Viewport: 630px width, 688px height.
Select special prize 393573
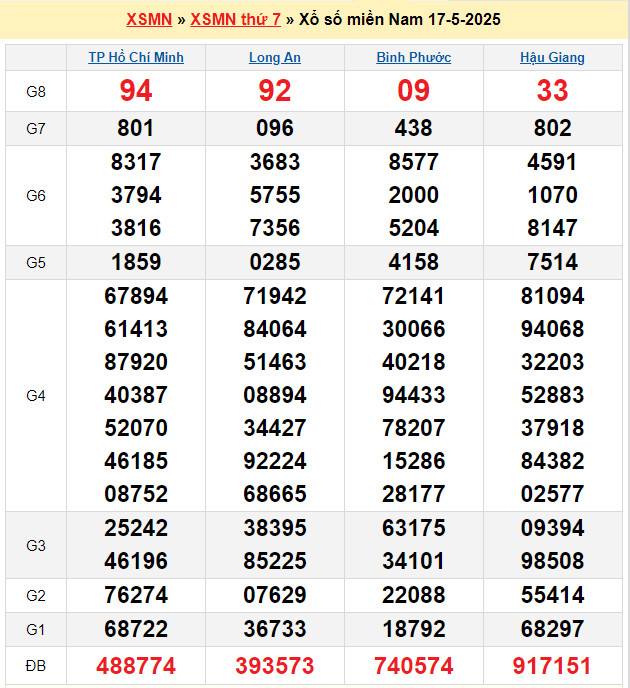click(275, 666)
